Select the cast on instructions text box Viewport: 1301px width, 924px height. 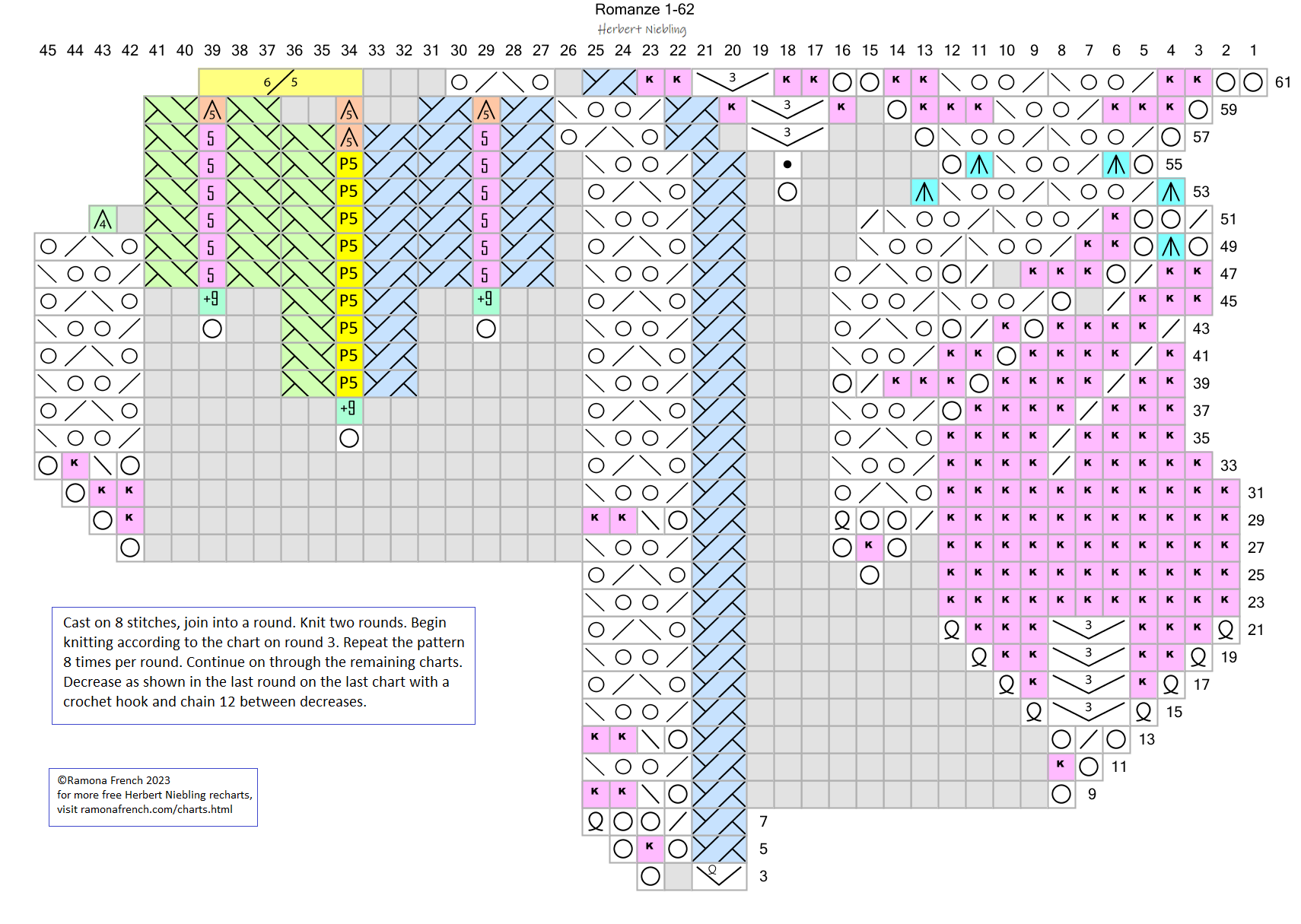click(263, 665)
